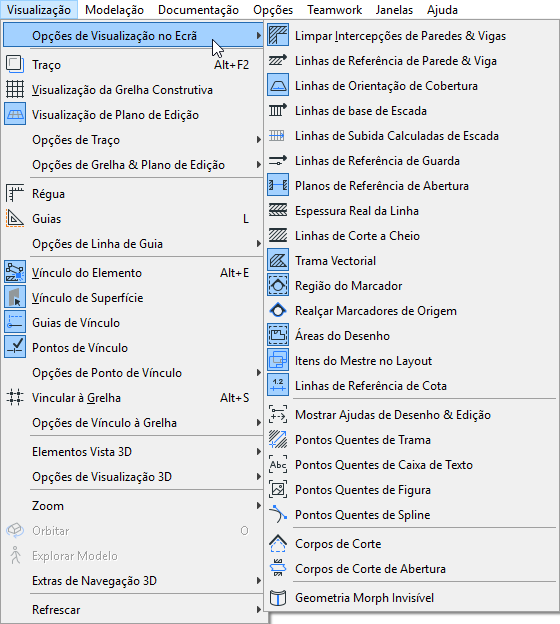Click the Corpos de Corte icon
Image resolution: width=560 pixels, height=624 pixels.
pos(278,544)
